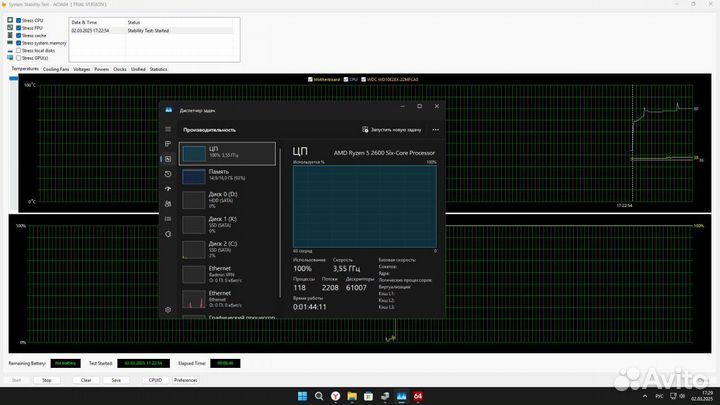Viewport: 720px width, 405px height.
Task: Switch to Powers tab
Action: (x=101, y=69)
